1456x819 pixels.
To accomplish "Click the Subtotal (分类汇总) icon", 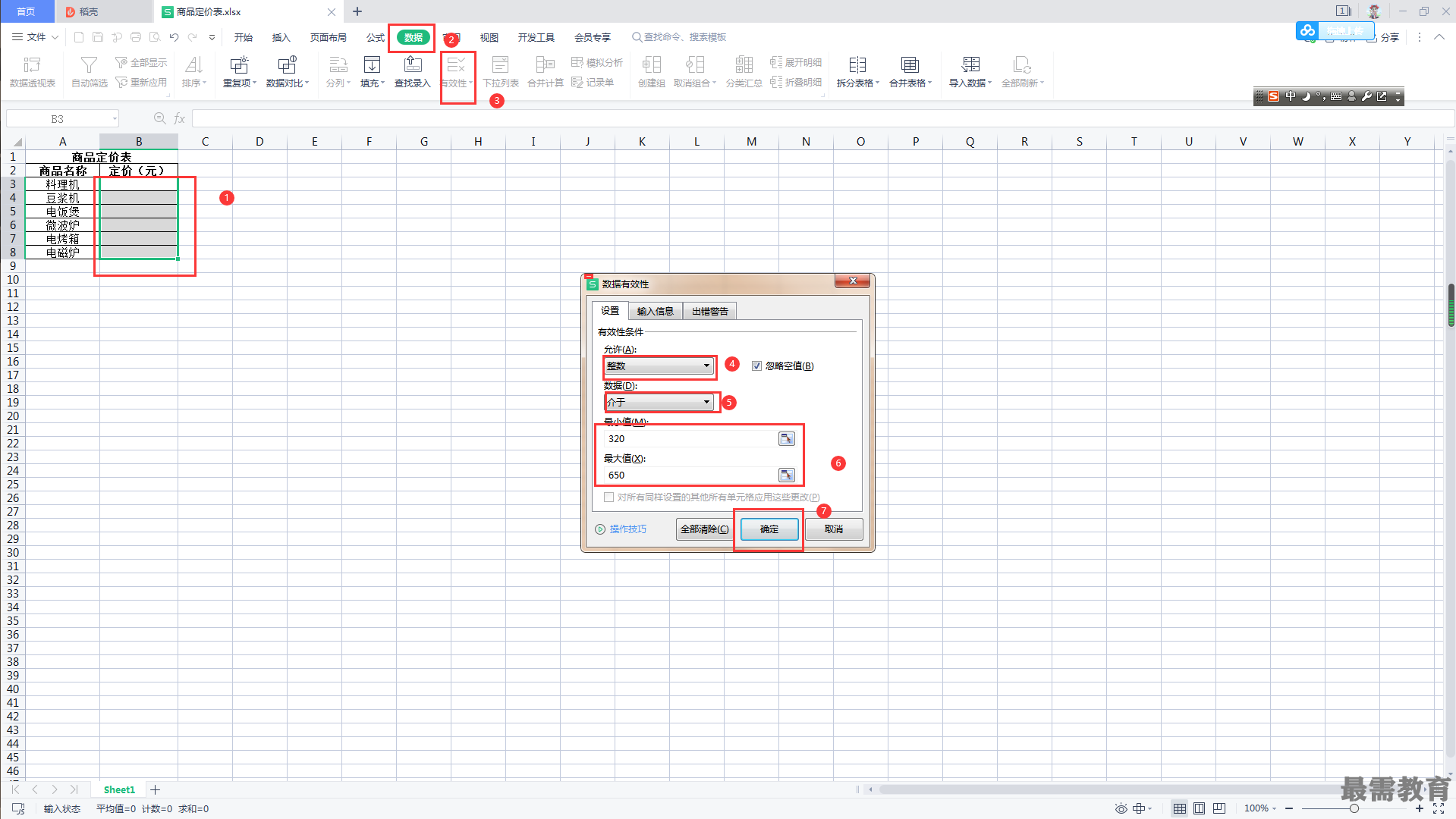I will coord(744,65).
